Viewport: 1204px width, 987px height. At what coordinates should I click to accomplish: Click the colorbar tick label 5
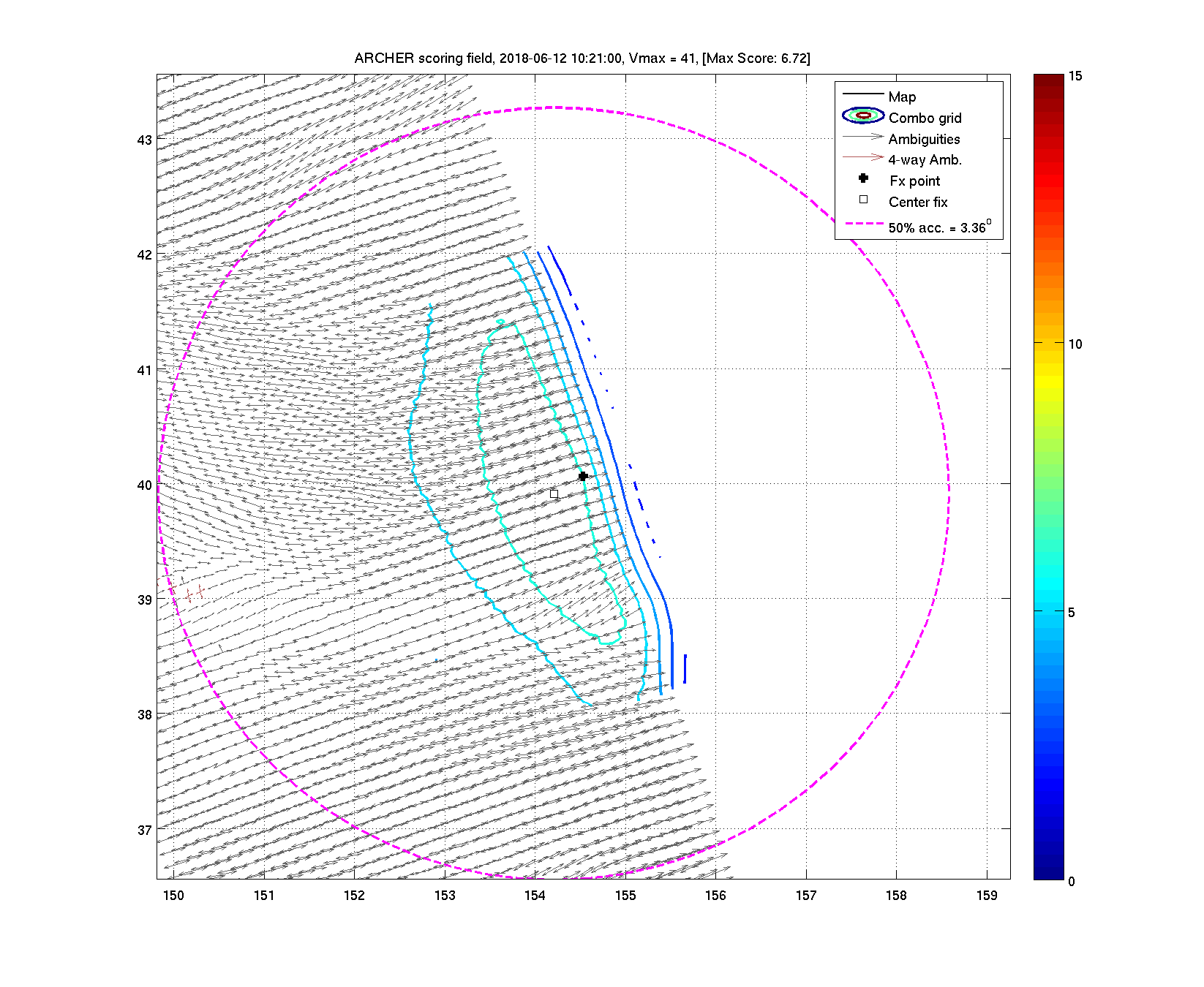coord(1072,613)
